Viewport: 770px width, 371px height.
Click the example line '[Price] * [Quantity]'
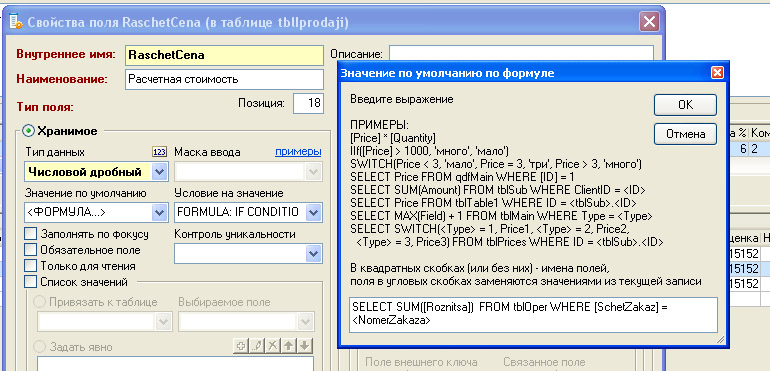[x=393, y=138]
